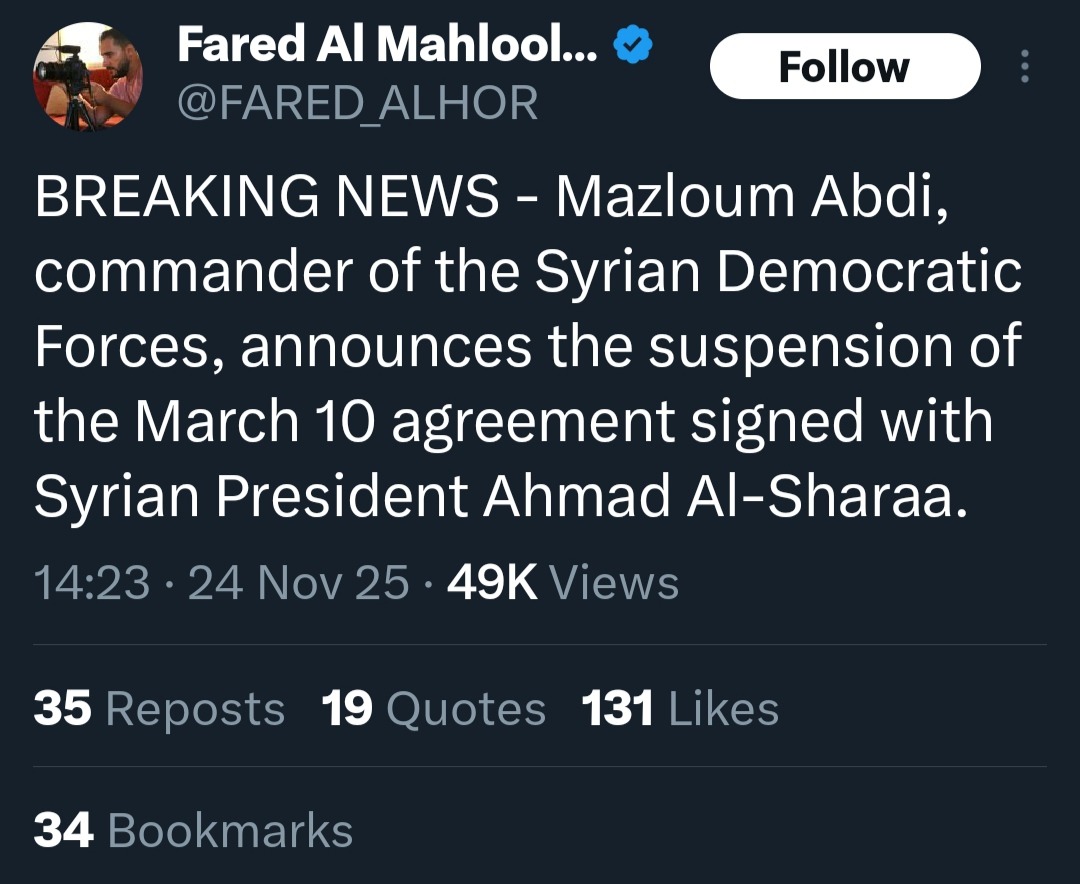Show the 131 Likes list

[680, 709]
